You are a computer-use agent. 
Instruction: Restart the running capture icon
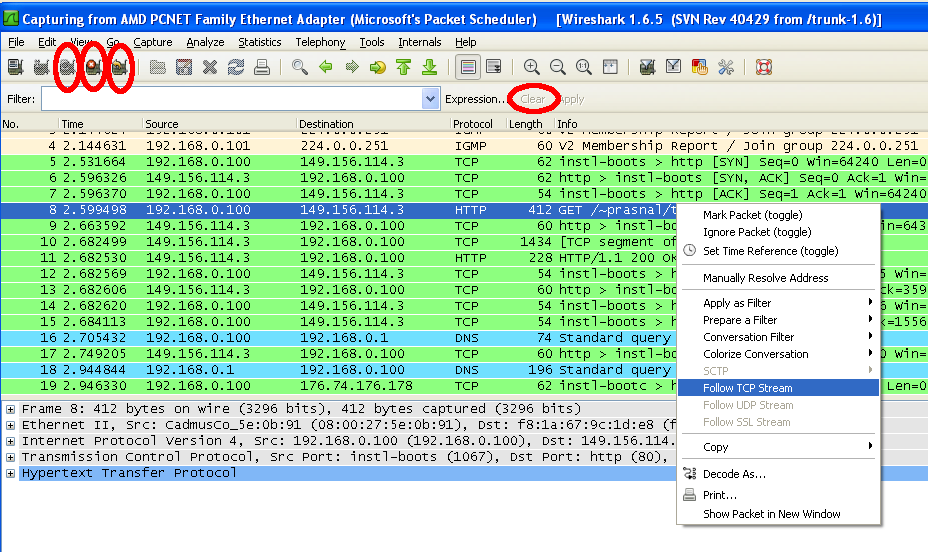point(120,67)
